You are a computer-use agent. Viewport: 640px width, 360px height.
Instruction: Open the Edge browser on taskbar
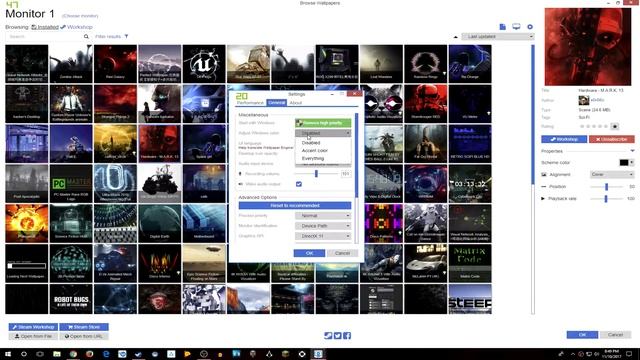click(106, 354)
